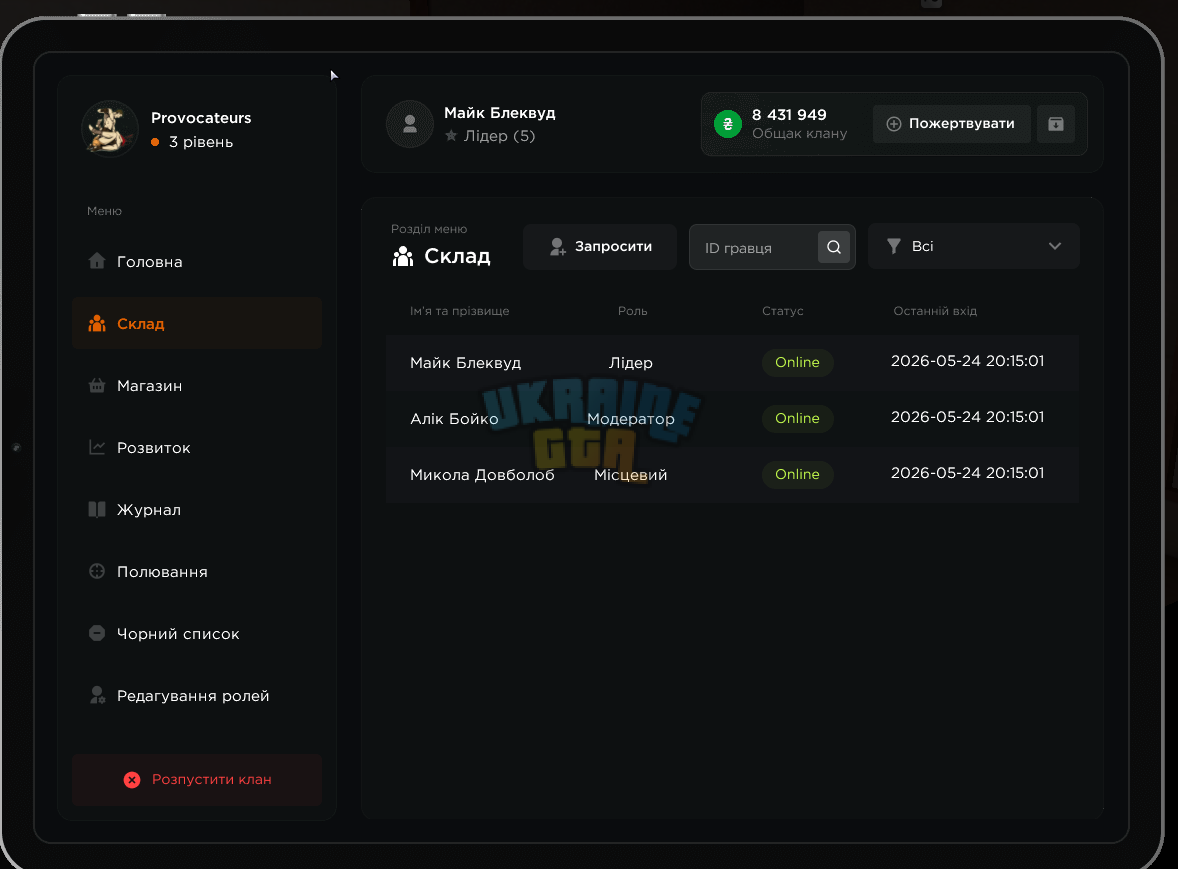Screen dimensions: 1178x869
Task: Click the Запросити button
Action: tap(600, 246)
